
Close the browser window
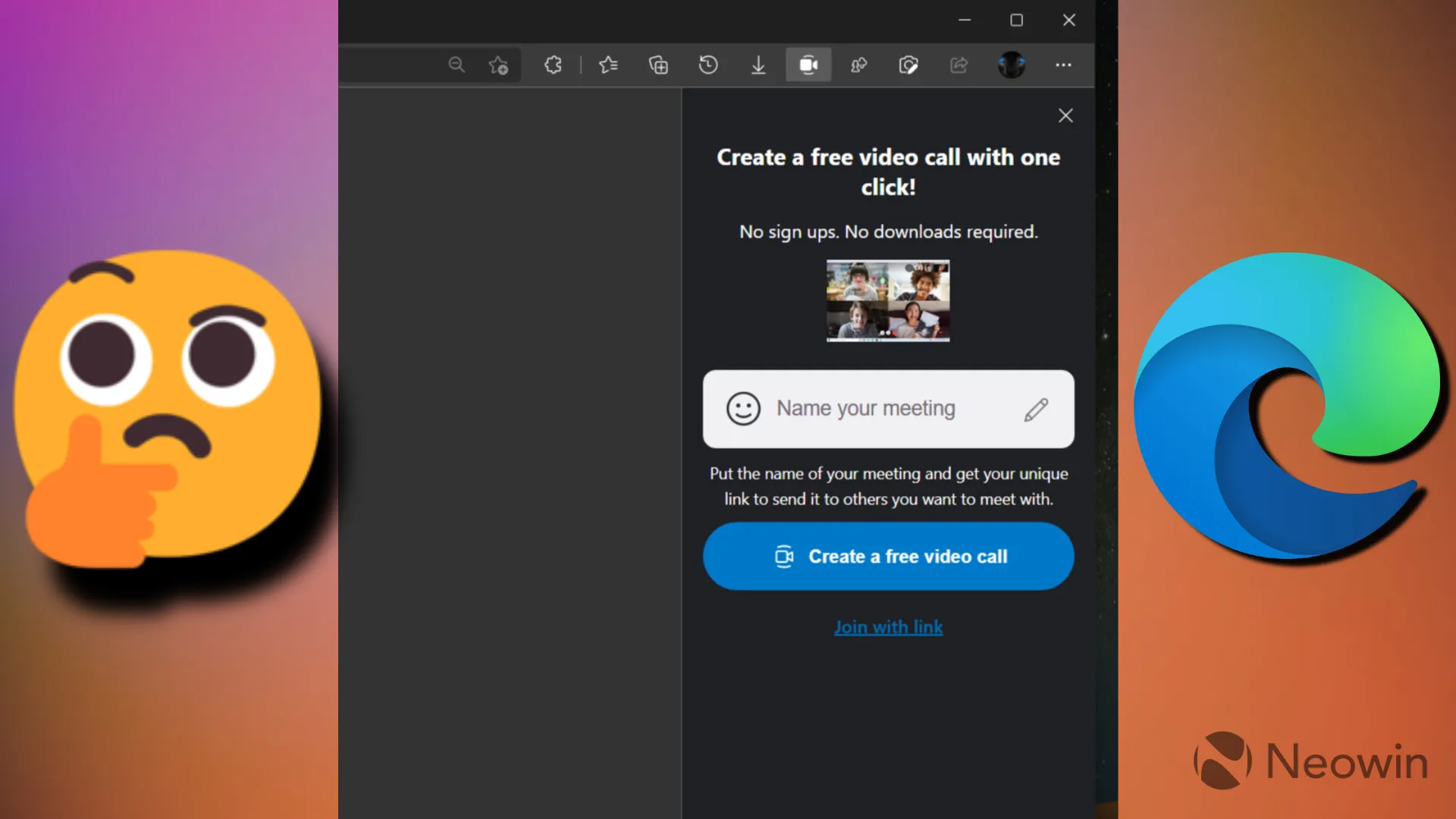pos(1068,20)
